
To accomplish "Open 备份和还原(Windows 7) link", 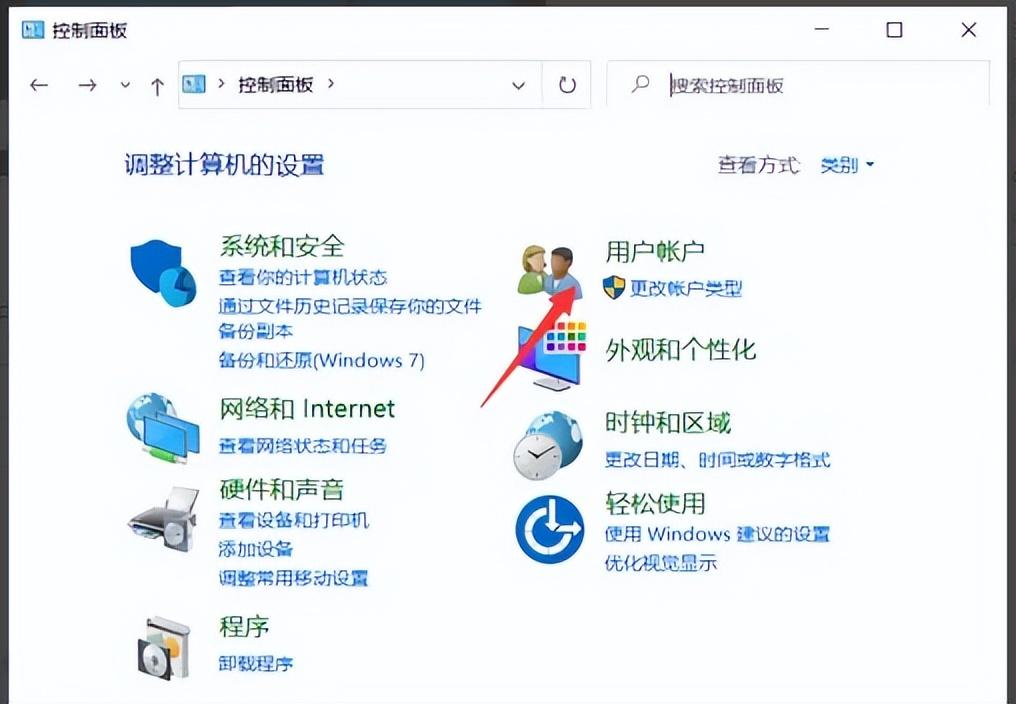I will point(321,360).
